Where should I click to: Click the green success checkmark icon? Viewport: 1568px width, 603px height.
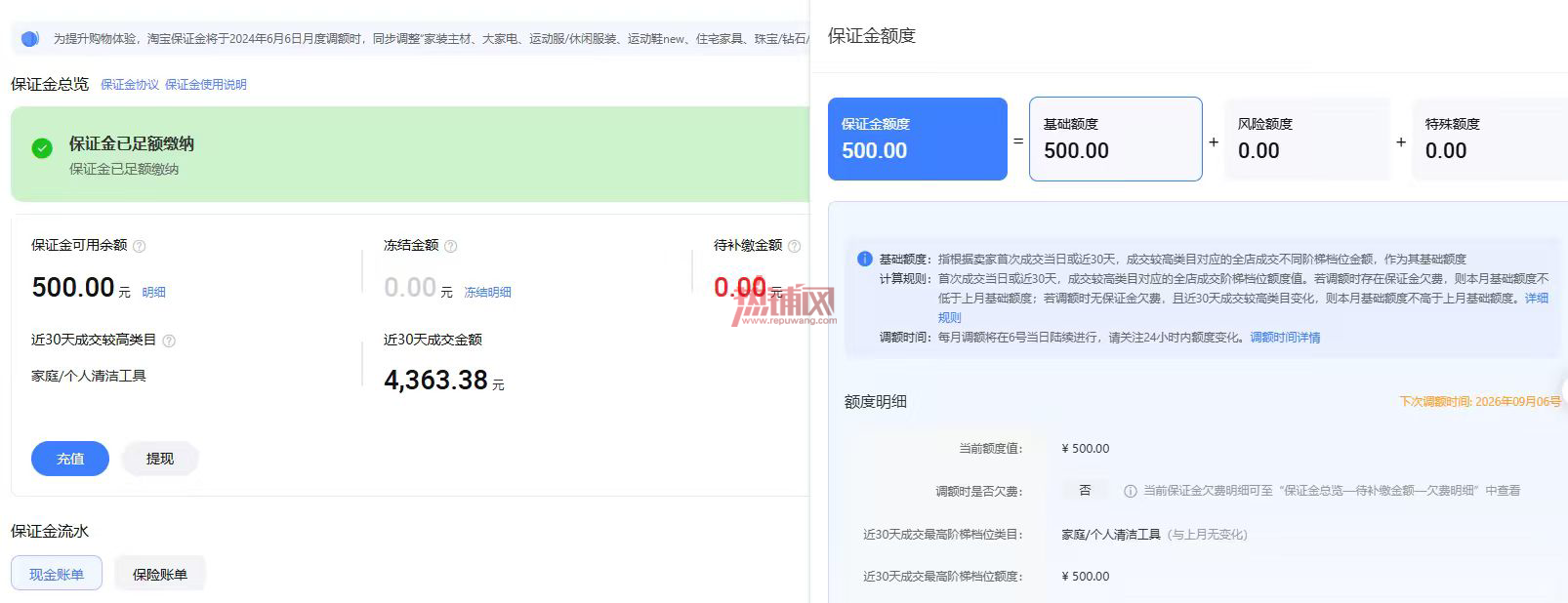[42, 148]
